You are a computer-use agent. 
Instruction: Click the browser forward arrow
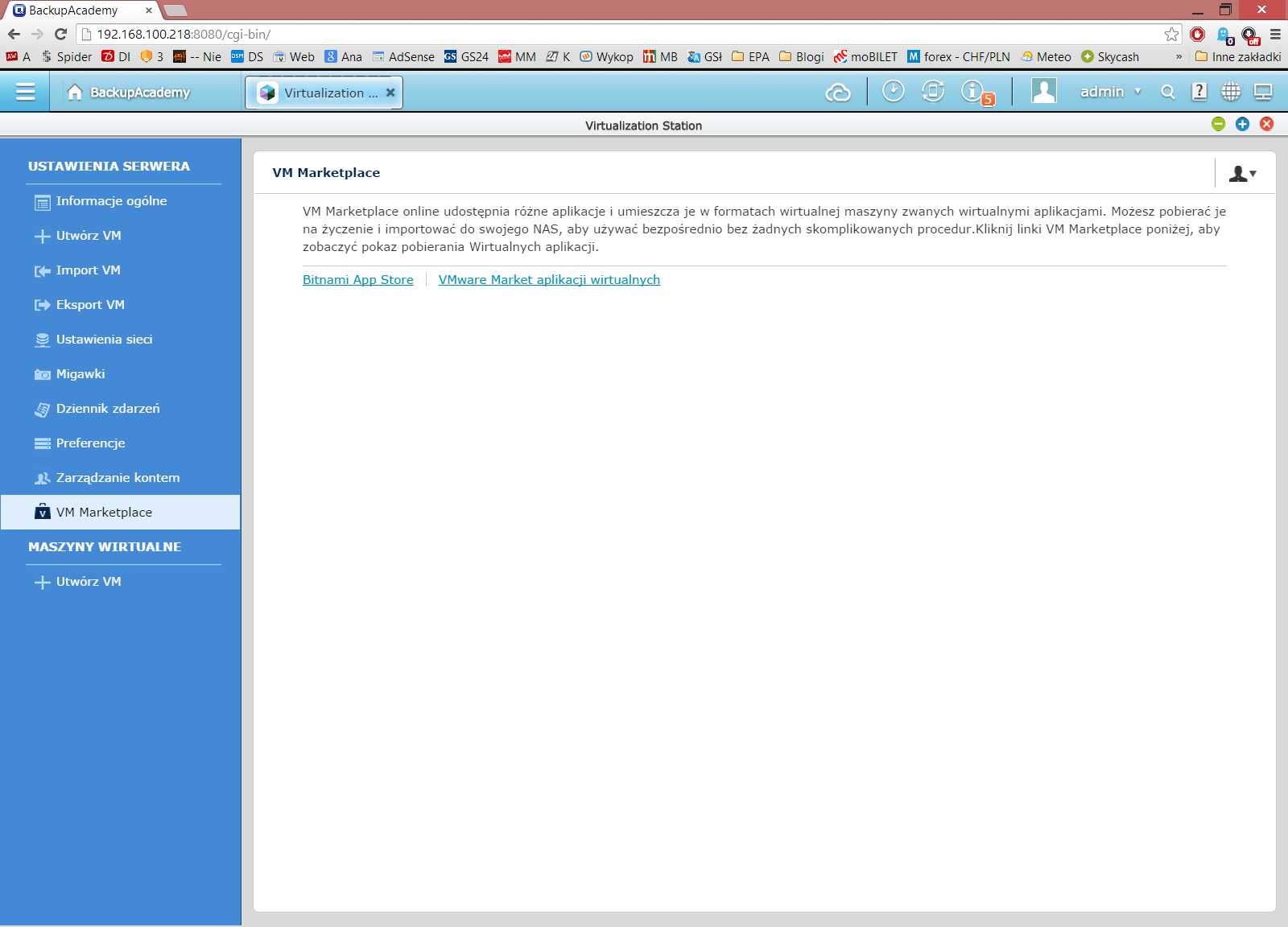[37, 34]
